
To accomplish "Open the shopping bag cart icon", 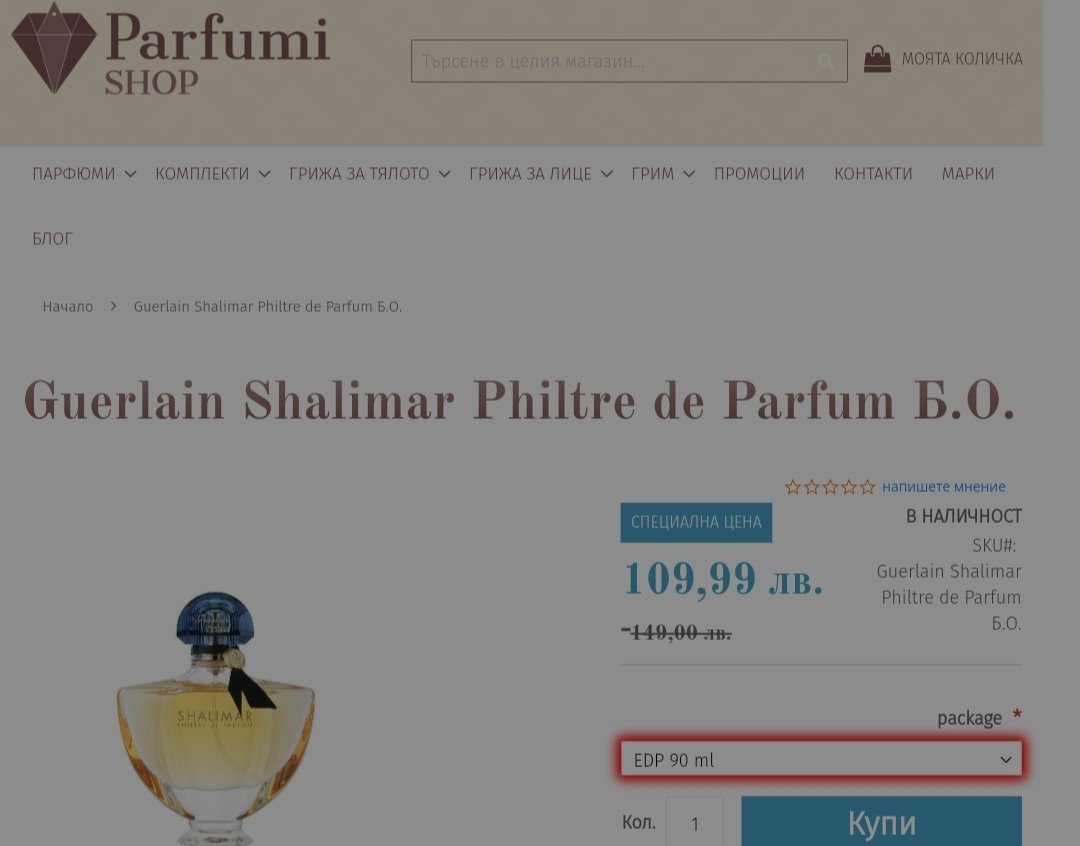I will point(878,59).
